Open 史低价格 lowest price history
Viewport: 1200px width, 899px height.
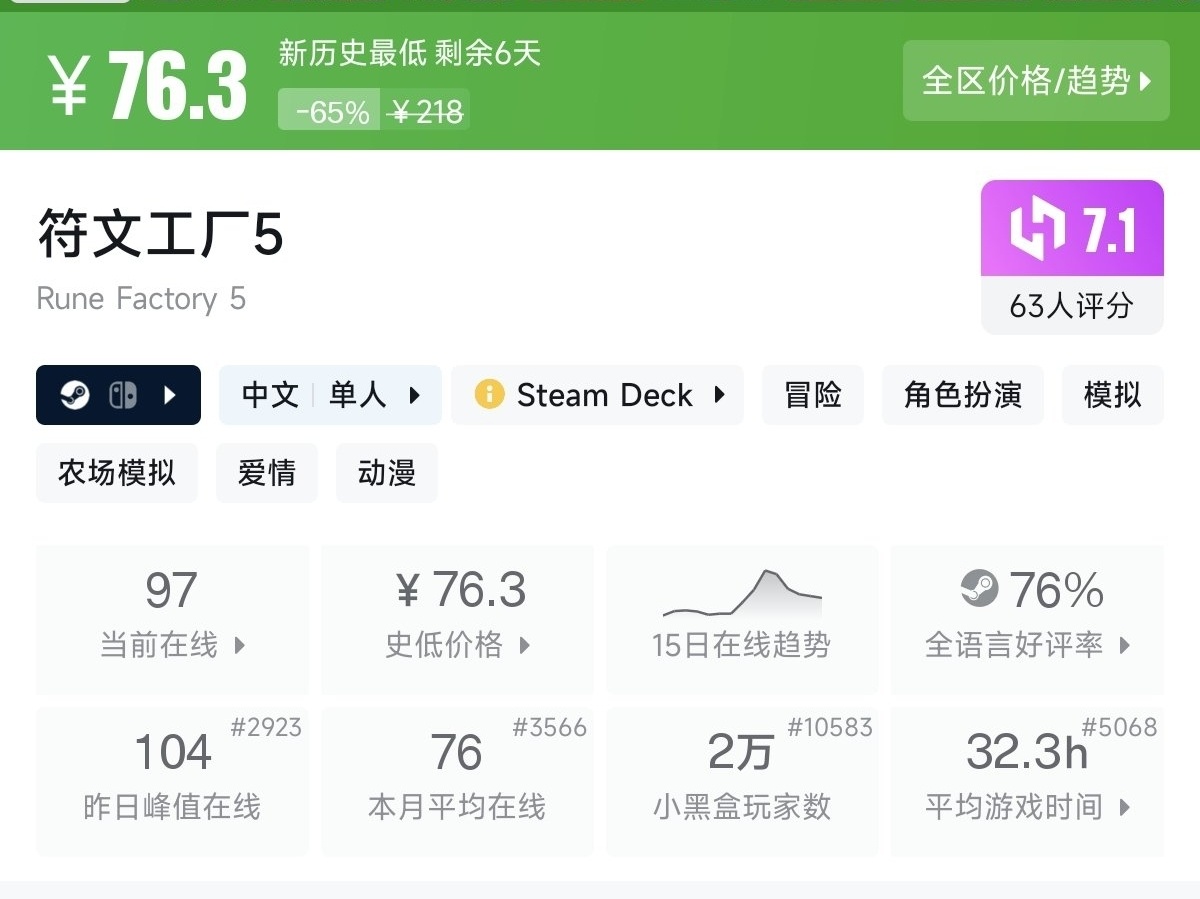(x=457, y=620)
